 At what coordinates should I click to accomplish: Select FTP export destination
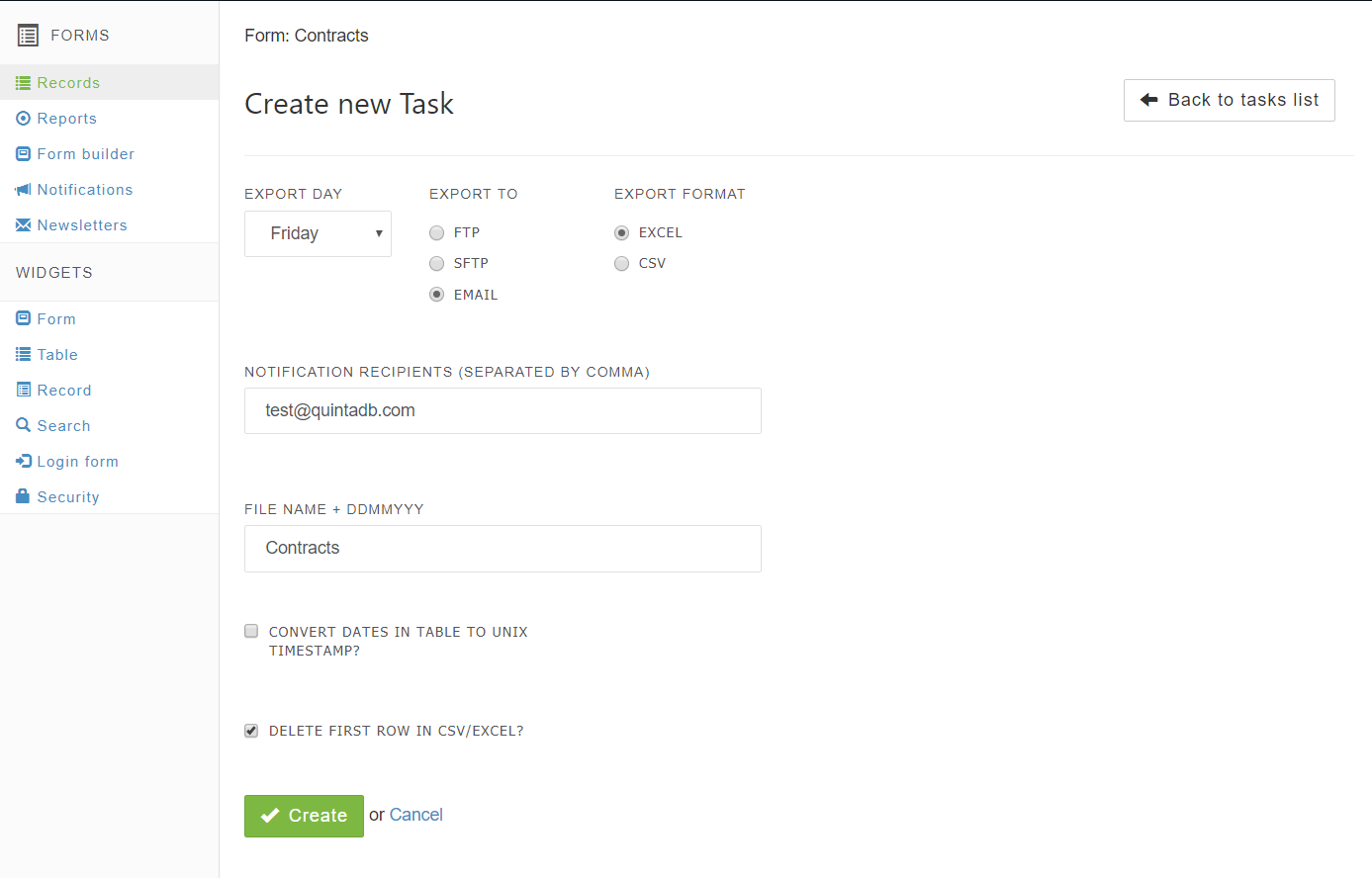[x=436, y=233]
